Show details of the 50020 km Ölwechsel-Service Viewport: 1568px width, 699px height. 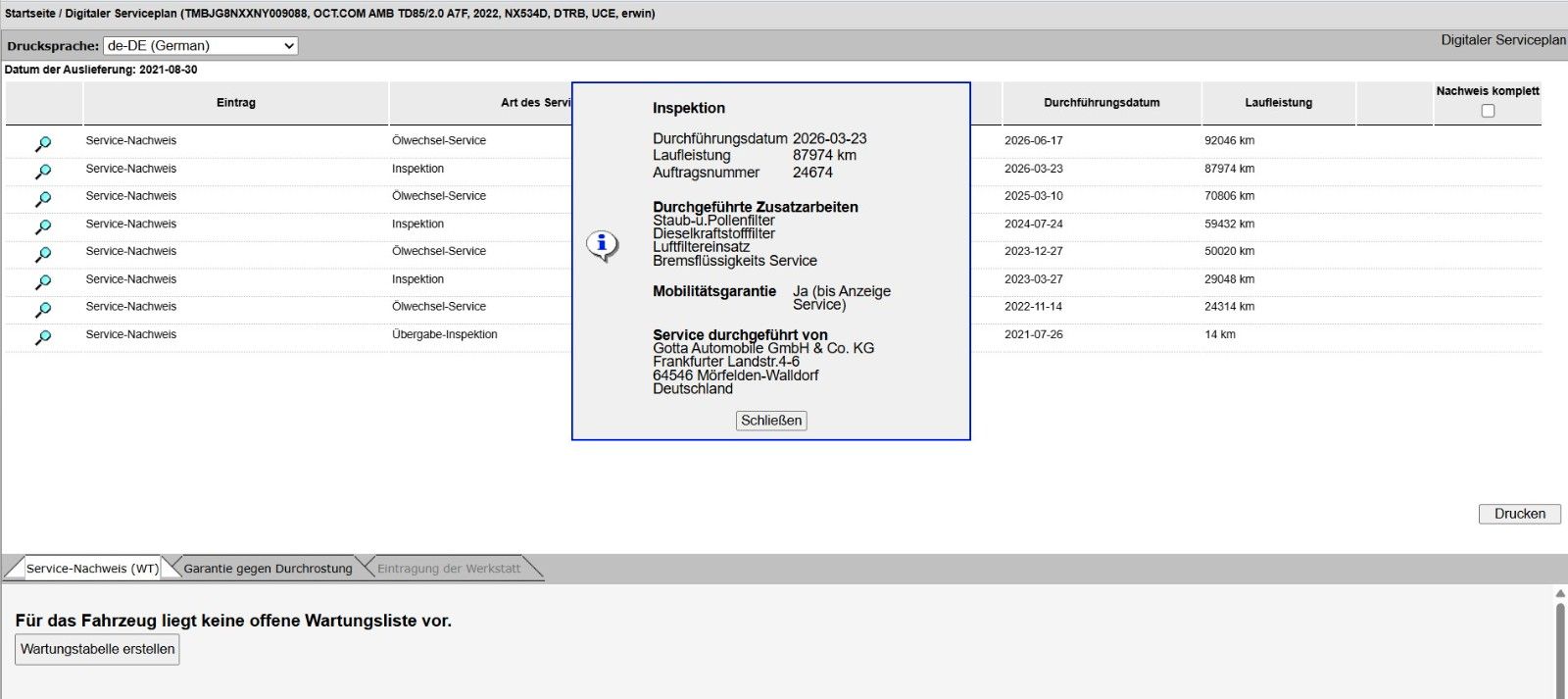pos(43,254)
